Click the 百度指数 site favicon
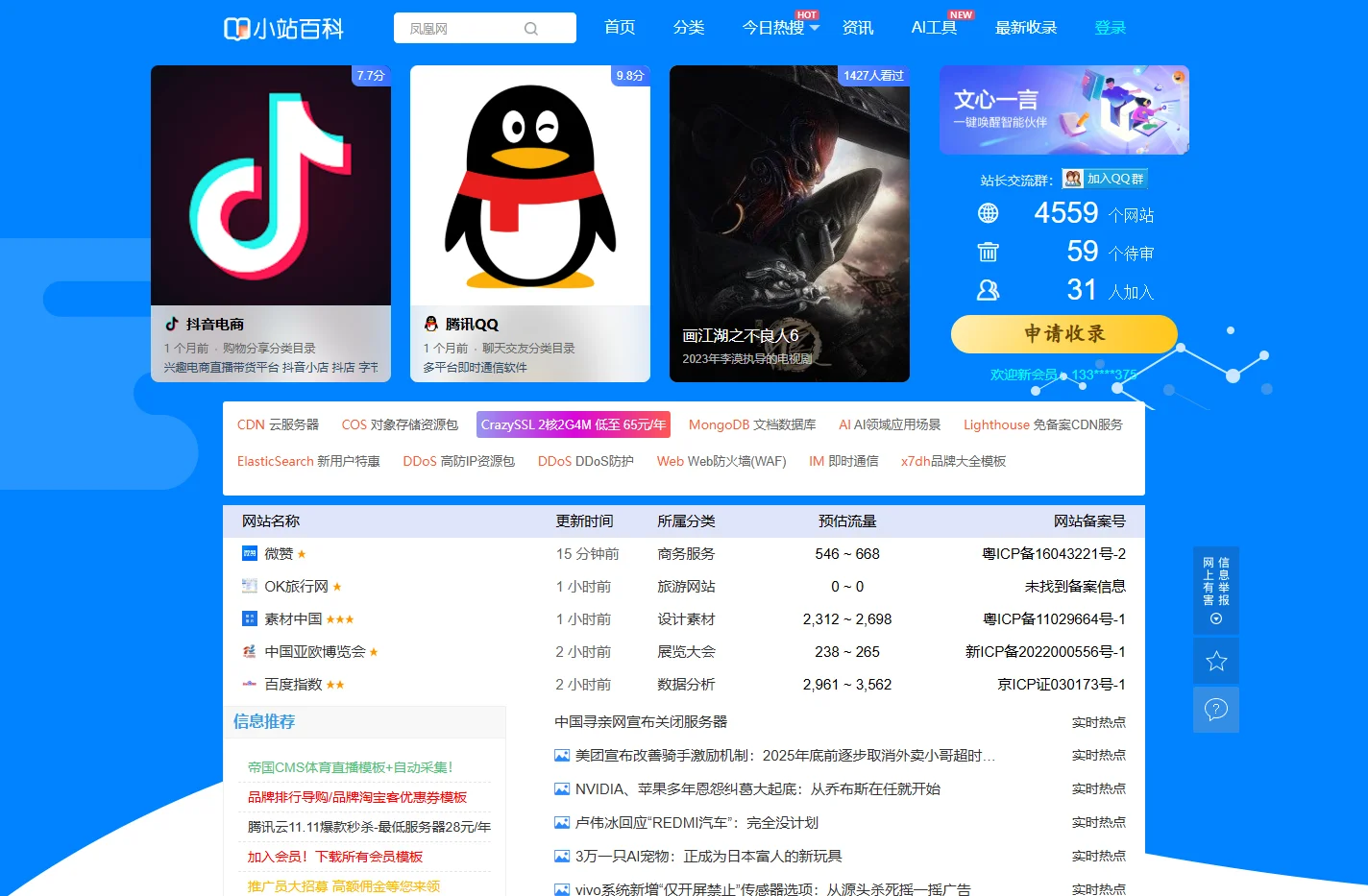 [250, 684]
